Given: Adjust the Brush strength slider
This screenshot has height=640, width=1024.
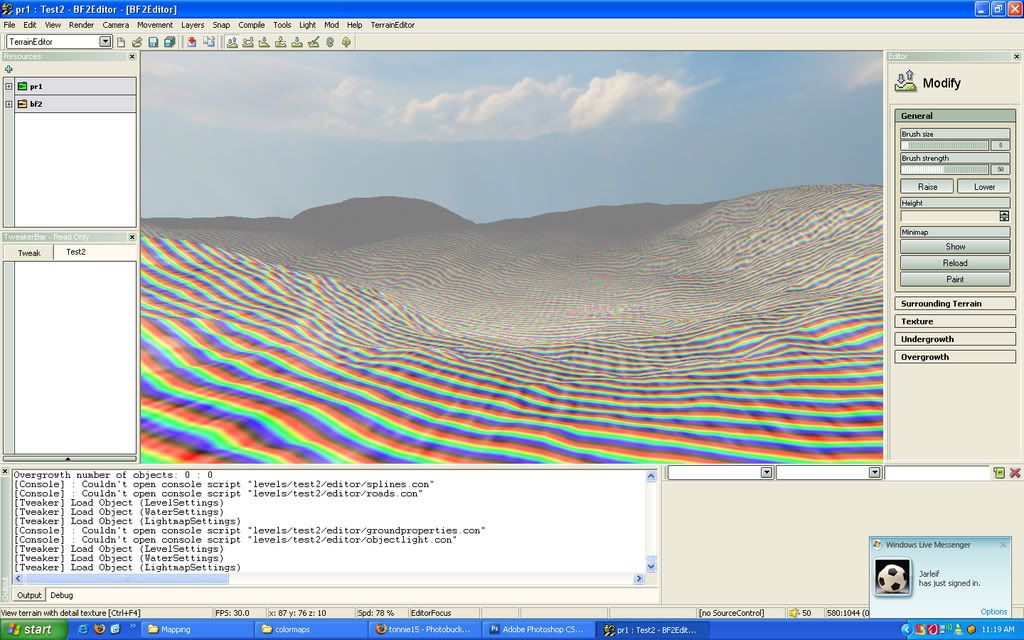Looking at the screenshot, I should click(x=945, y=169).
